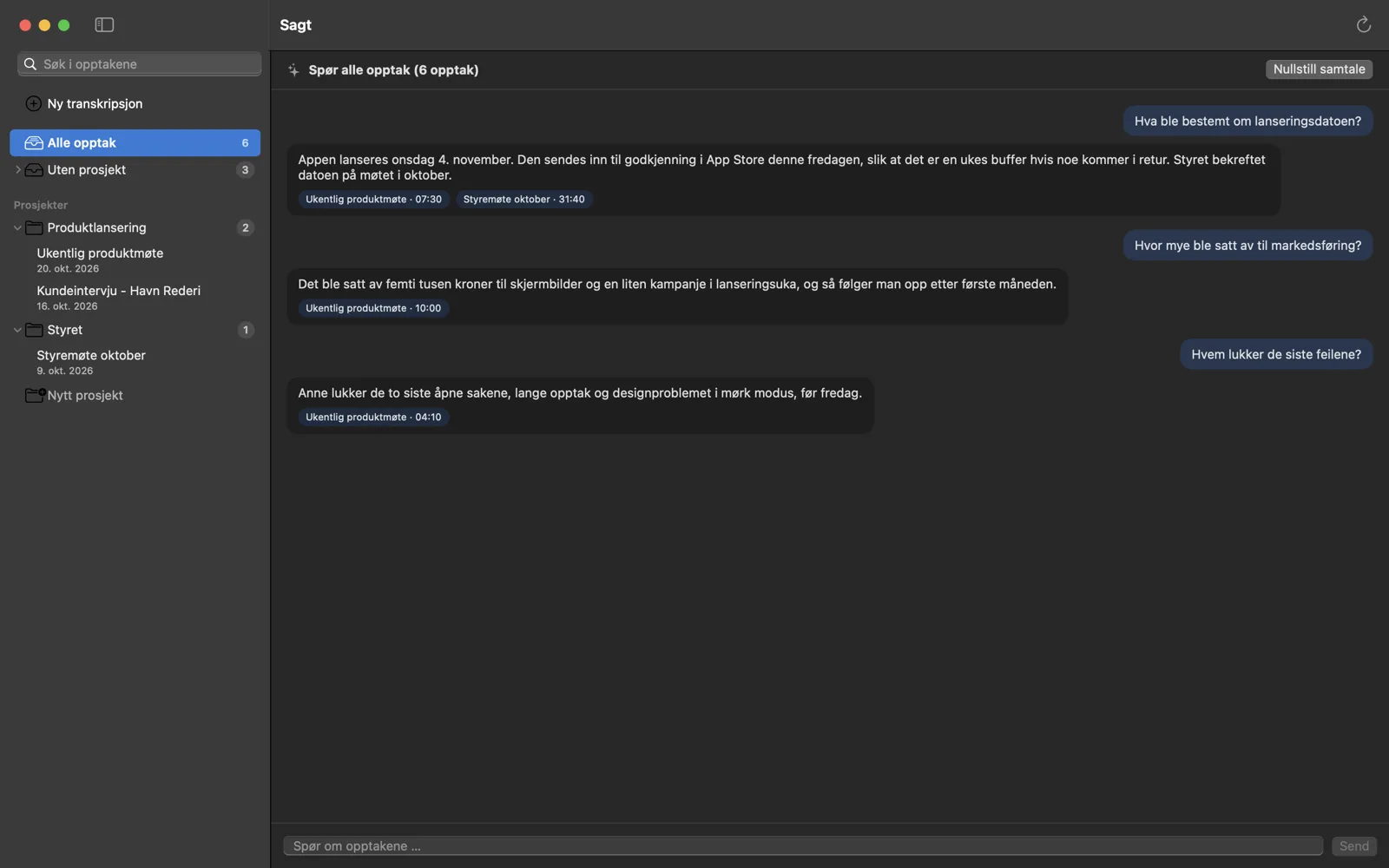Image resolution: width=1389 pixels, height=868 pixels.
Task: Click the Prosjekter section label
Action: 41,205
